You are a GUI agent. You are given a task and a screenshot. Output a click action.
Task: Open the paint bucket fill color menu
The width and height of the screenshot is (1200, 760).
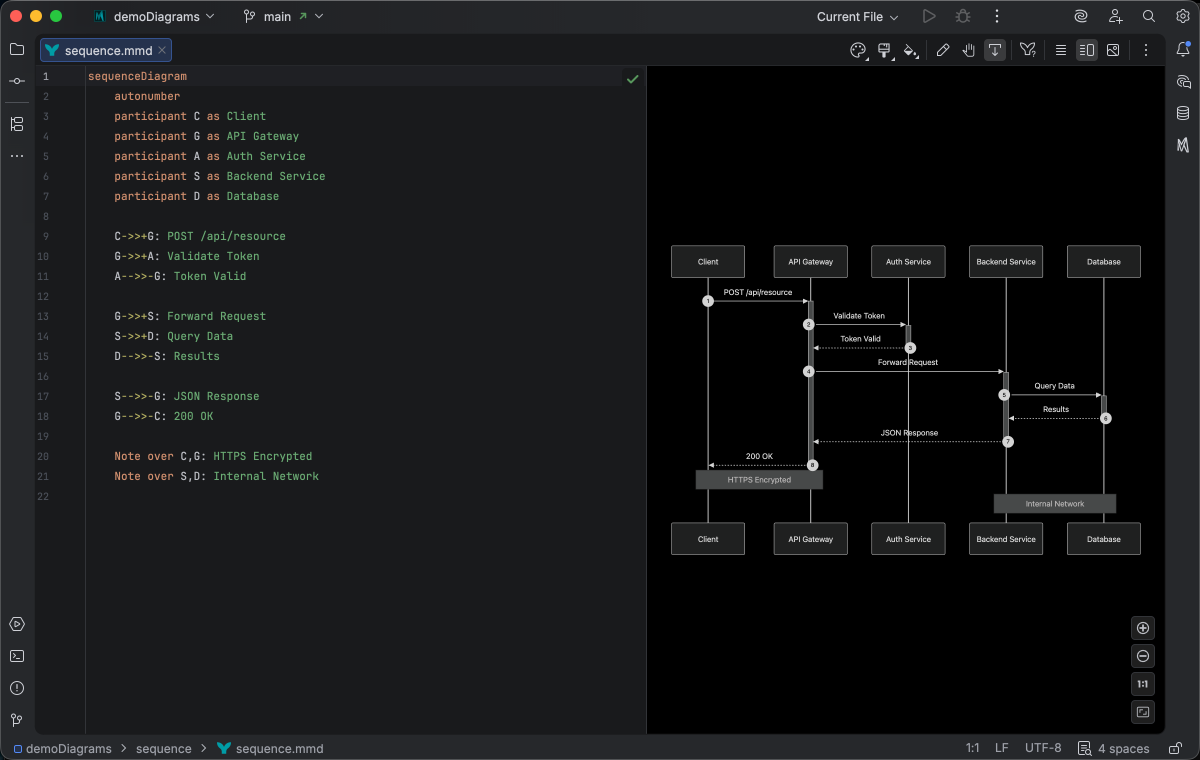pos(910,50)
